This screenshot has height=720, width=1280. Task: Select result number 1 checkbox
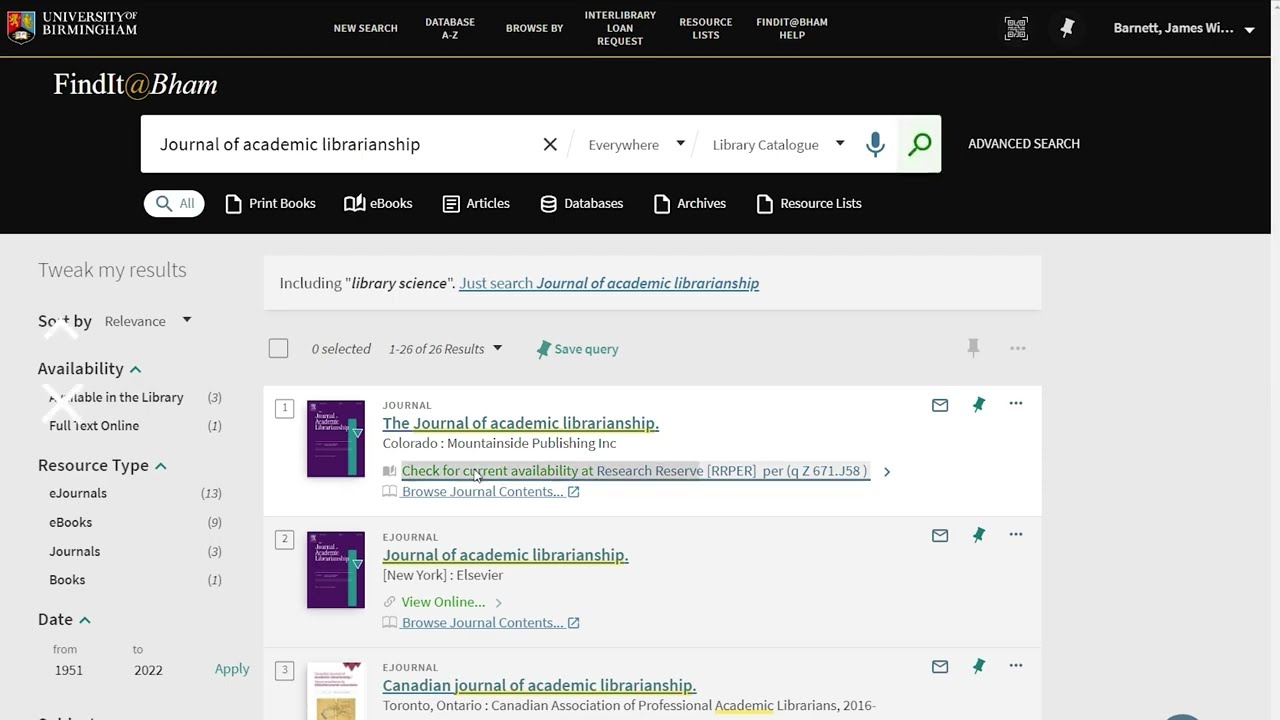[285, 408]
